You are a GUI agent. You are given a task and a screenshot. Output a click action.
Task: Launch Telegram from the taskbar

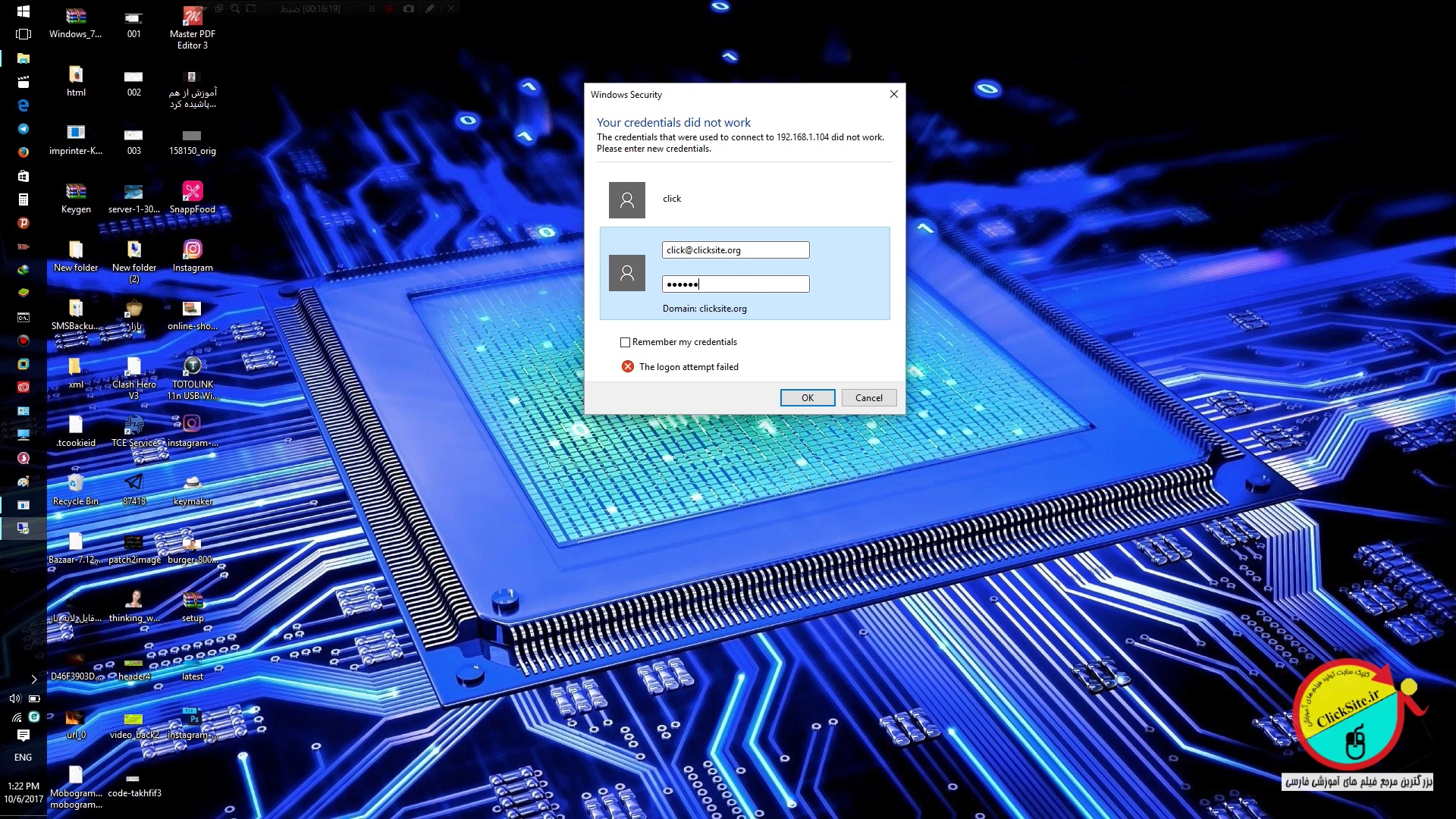pos(23,129)
